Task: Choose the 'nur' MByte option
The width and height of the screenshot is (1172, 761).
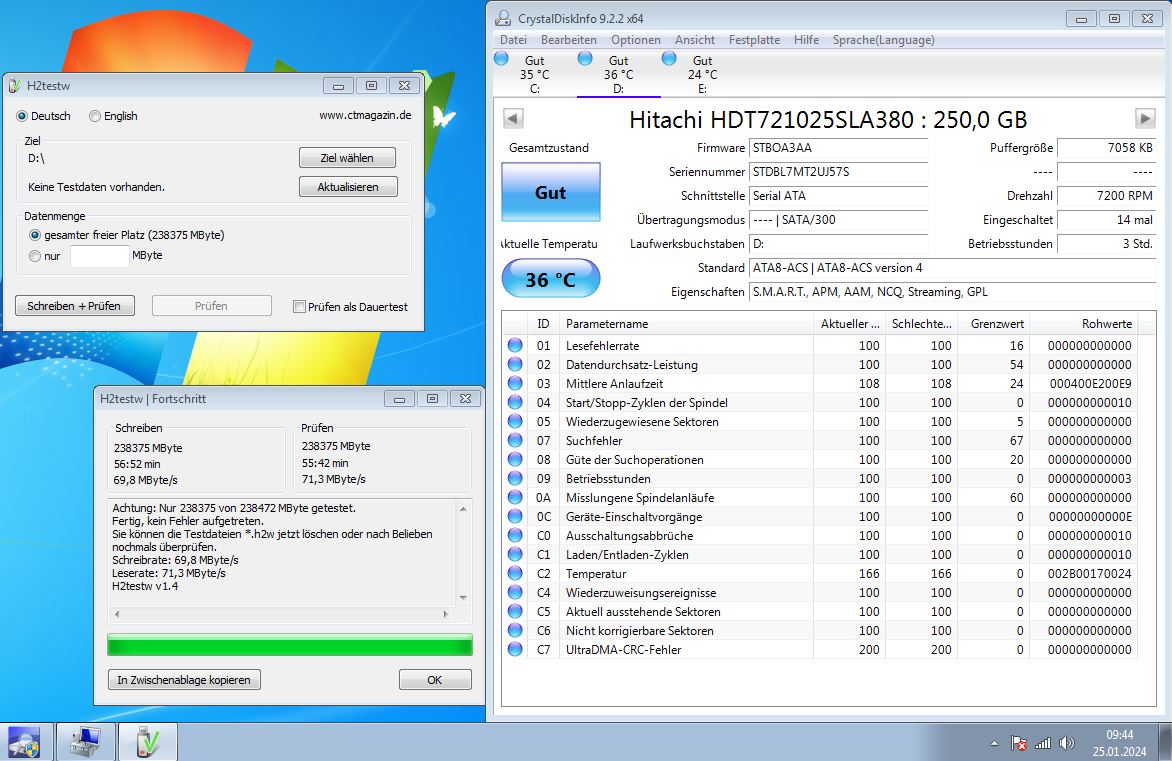Action: 44,256
